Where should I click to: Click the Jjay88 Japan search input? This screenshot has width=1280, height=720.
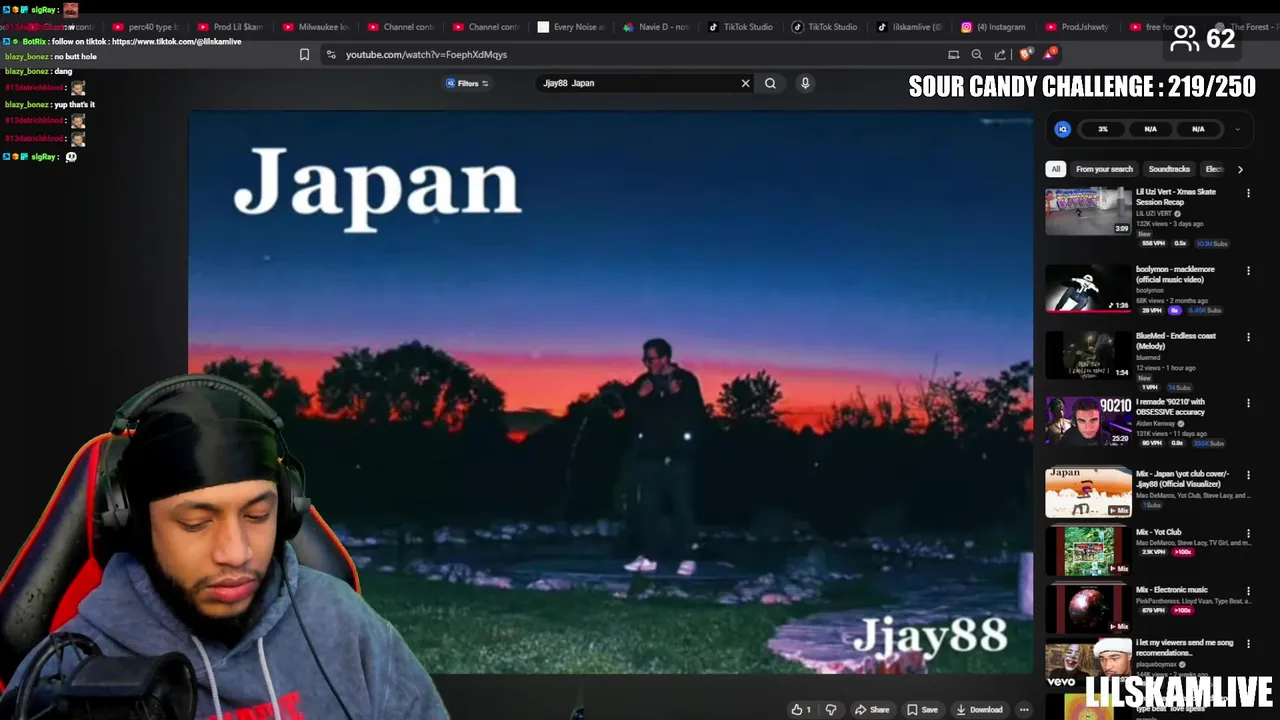point(638,83)
